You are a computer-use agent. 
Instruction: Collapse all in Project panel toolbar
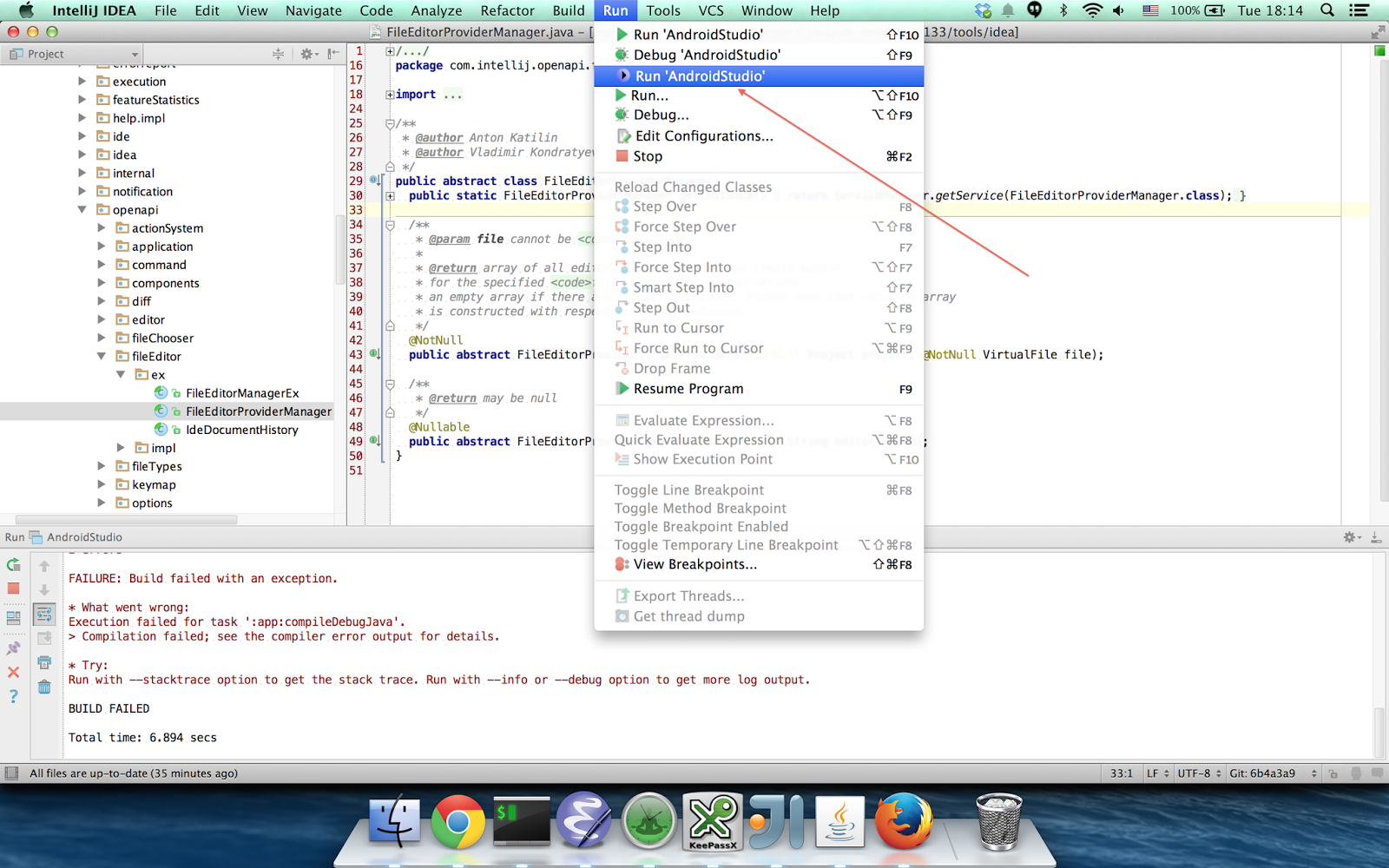coord(278,56)
